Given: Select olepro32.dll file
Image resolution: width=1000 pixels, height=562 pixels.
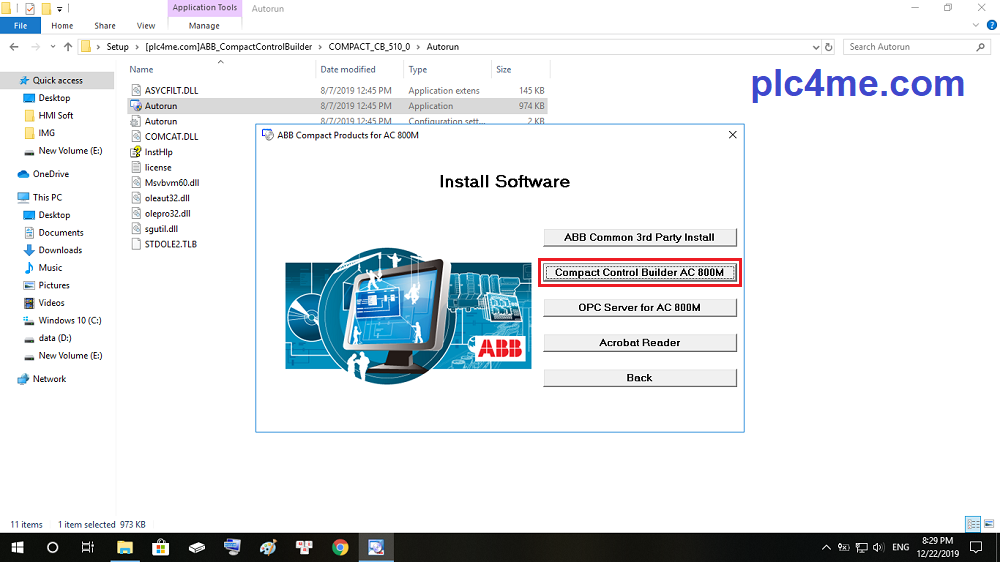Looking at the screenshot, I should [x=167, y=213].
